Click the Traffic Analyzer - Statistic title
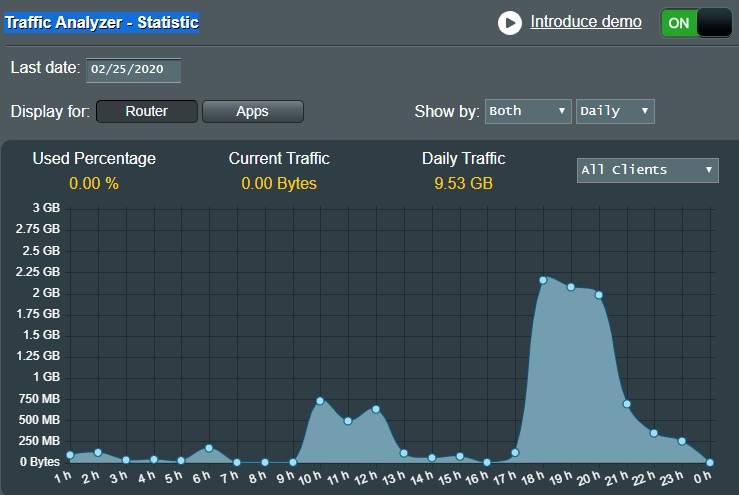Screen dimensions: 739x495 102,22
